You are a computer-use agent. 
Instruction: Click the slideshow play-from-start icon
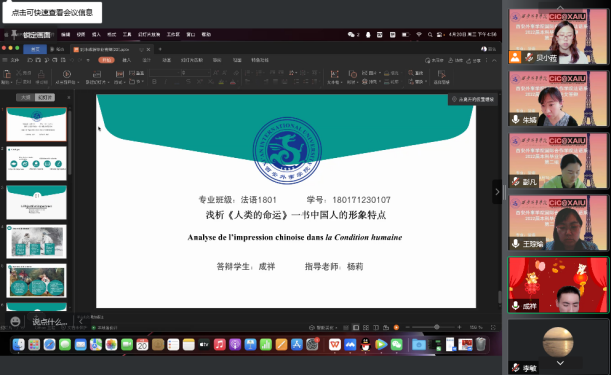[67, 74]
